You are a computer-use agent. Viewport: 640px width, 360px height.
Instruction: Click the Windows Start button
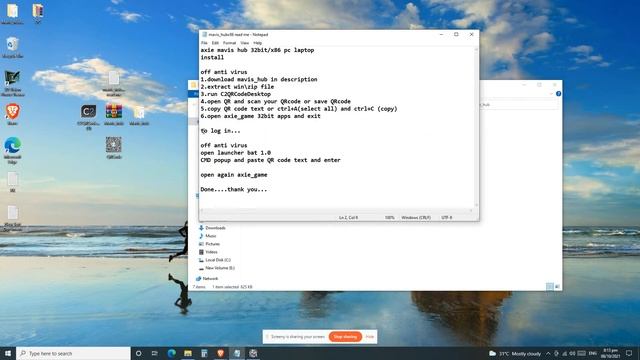[8, 353]
